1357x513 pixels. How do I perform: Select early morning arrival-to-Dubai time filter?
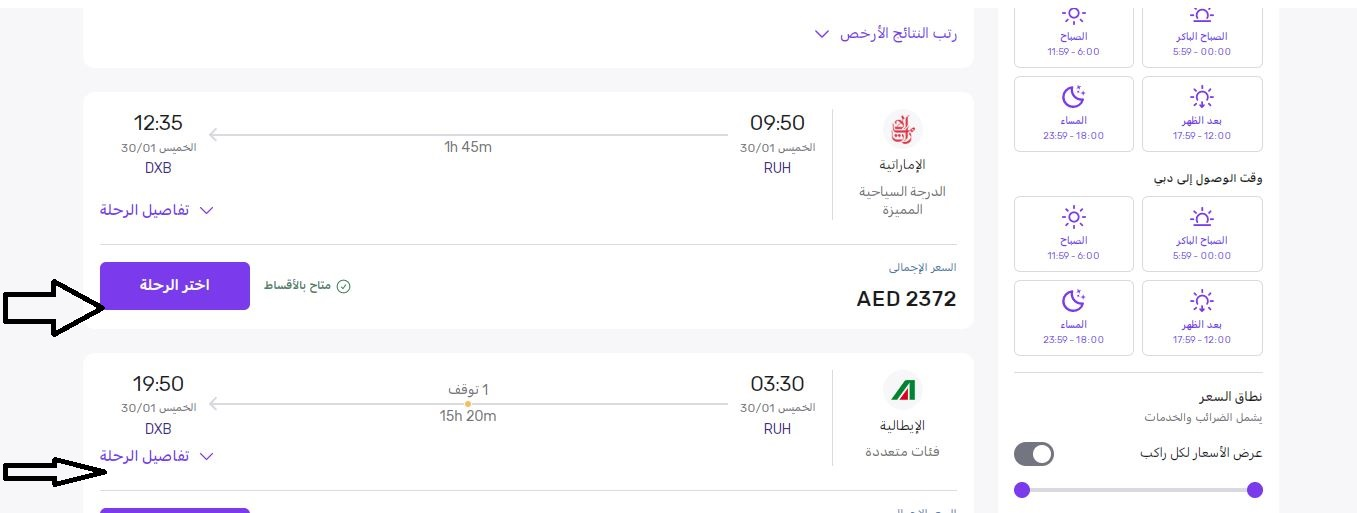[x=1202, y=233]
